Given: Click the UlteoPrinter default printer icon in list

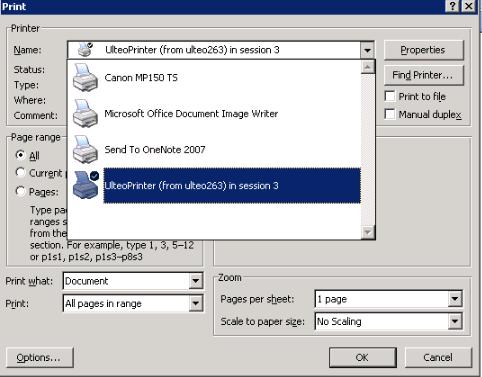Looking at the screenshot, I should coord(86,185).
